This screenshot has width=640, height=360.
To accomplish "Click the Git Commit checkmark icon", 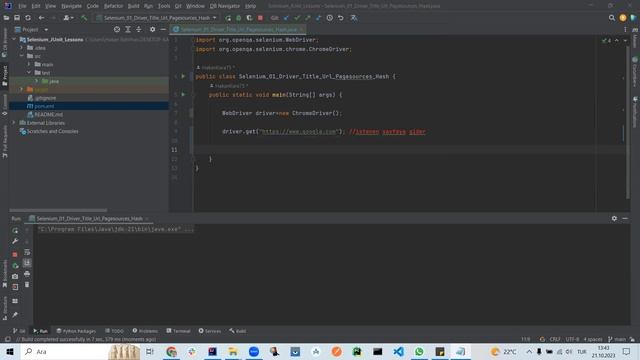I will point(297,18).
